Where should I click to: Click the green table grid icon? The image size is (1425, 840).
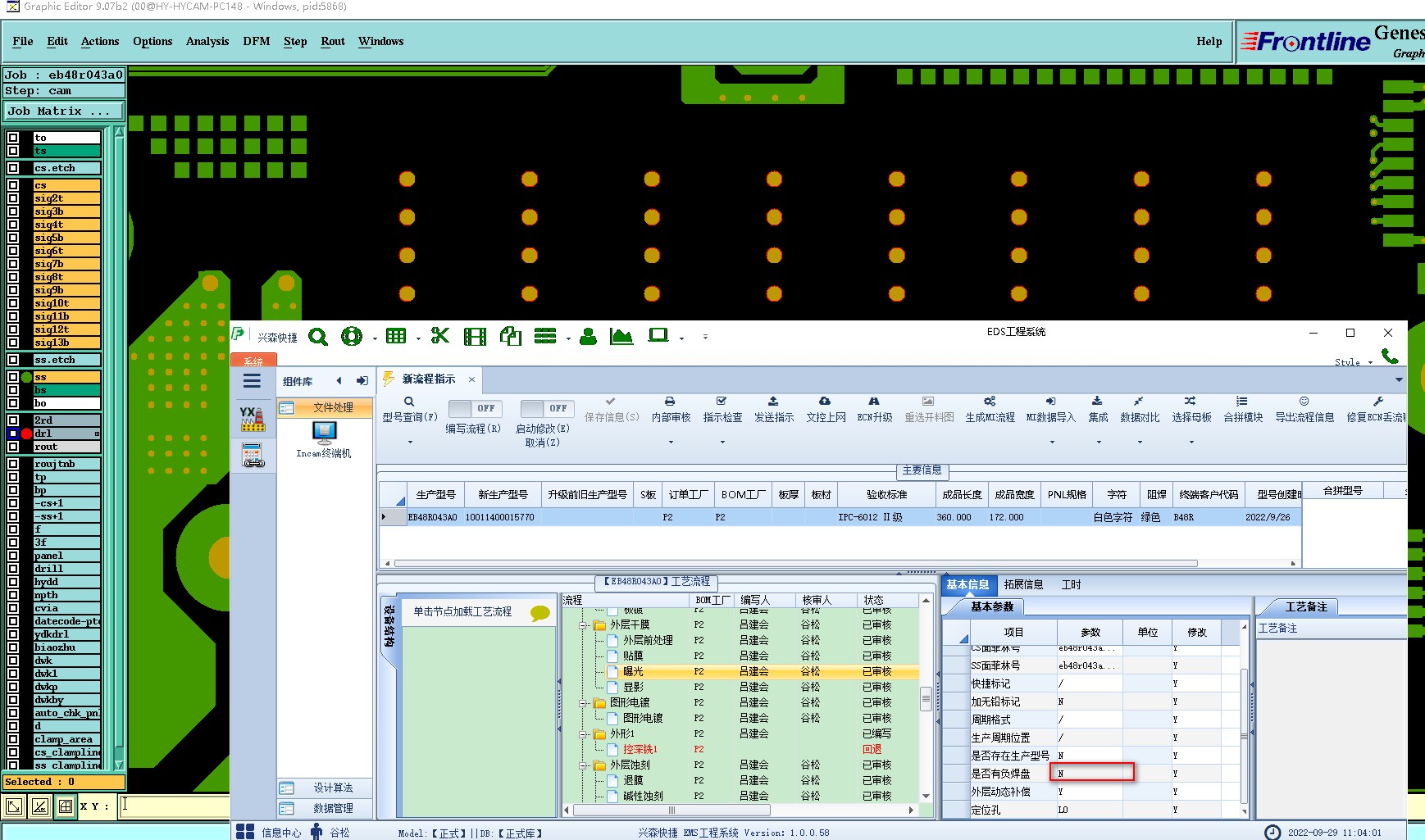(396, 336)
